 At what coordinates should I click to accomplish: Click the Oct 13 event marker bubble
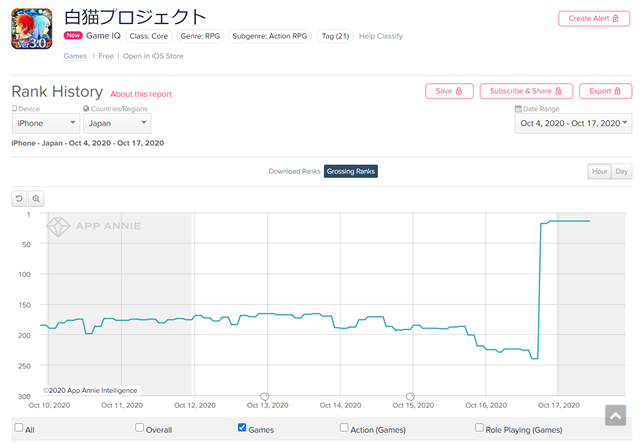pos(264,396)
